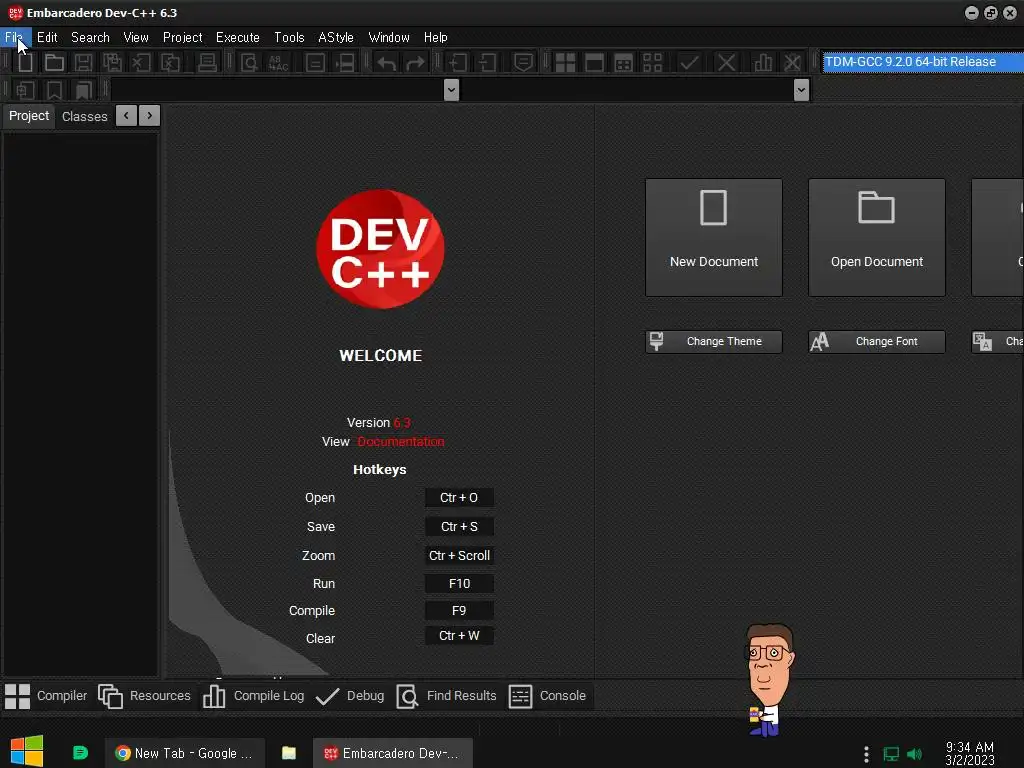Click the Open folder toolbar icon

pos(54,63)
